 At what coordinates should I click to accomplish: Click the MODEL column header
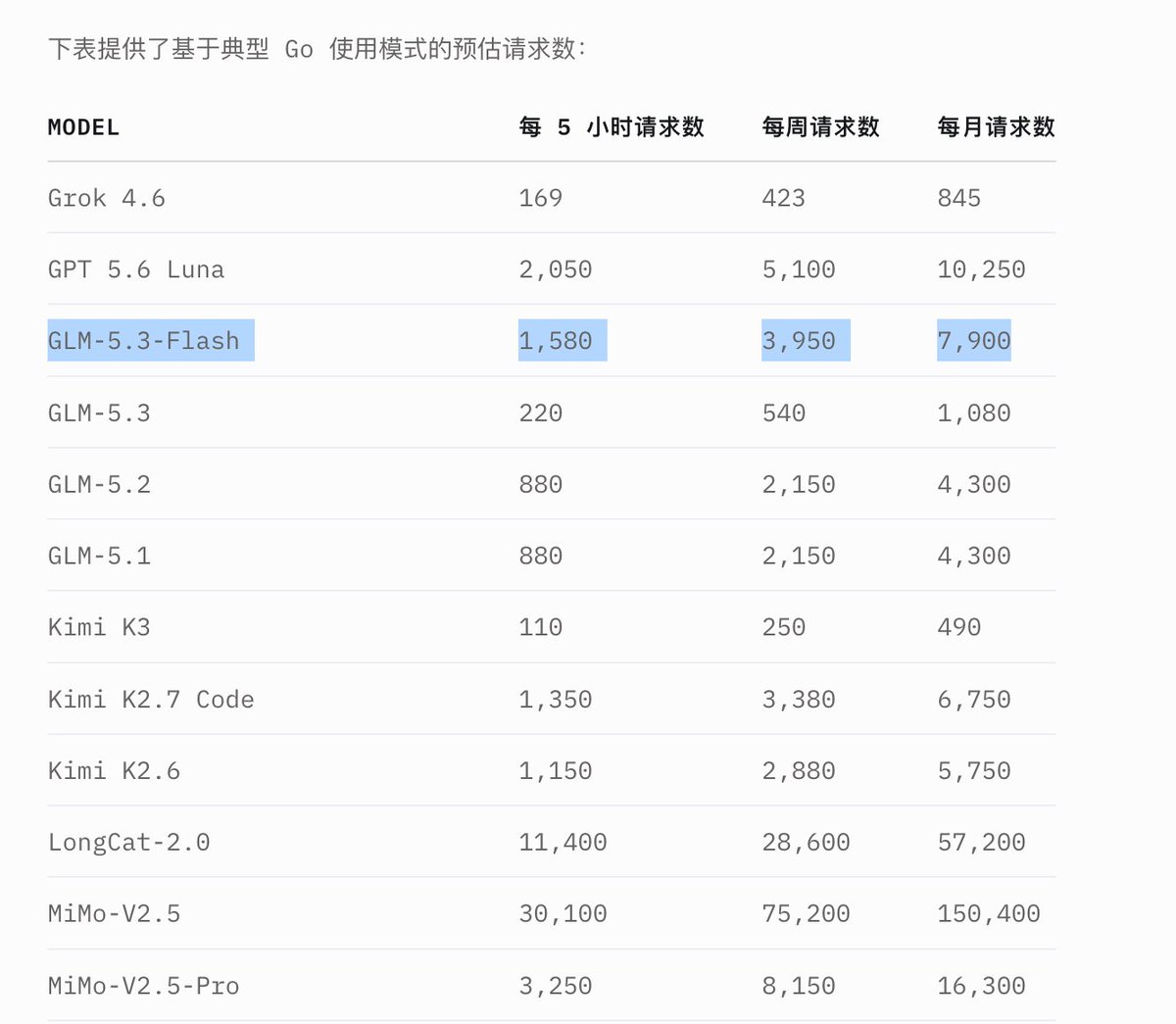point(83,127)
